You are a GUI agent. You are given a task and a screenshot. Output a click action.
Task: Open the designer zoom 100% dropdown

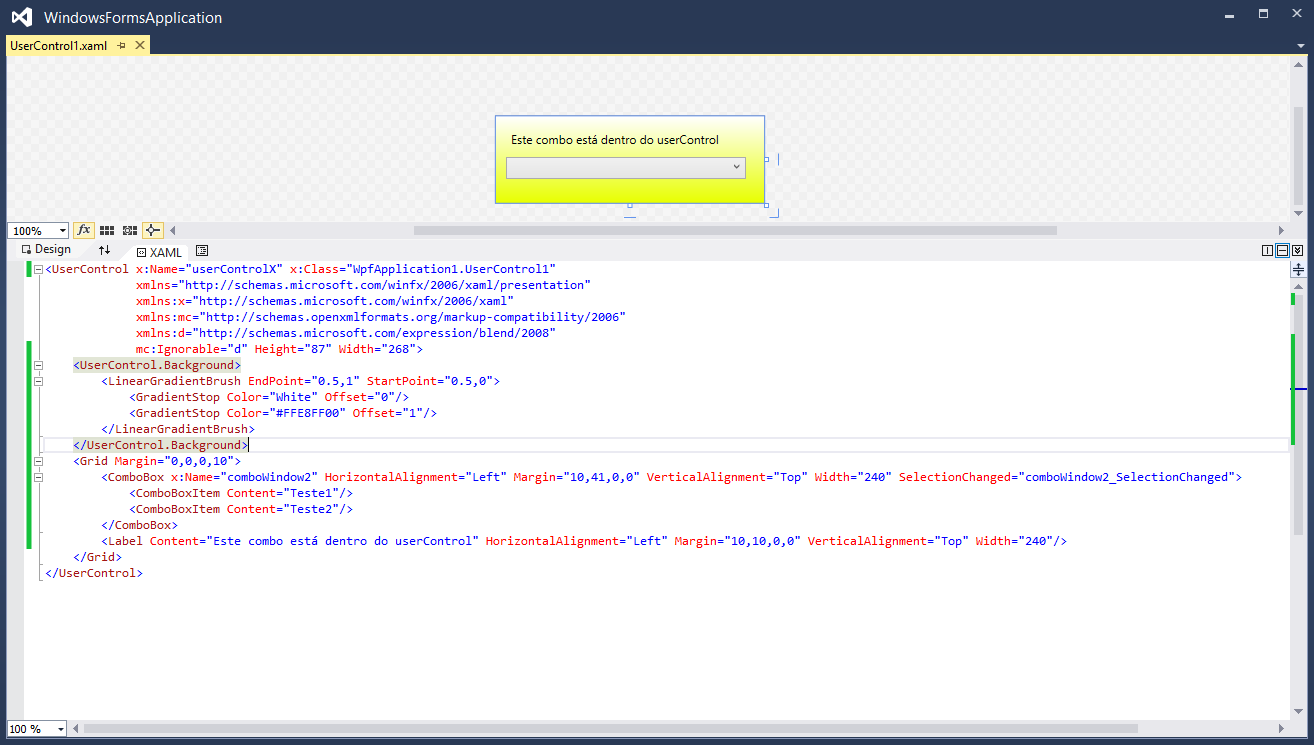click(63, 231)
